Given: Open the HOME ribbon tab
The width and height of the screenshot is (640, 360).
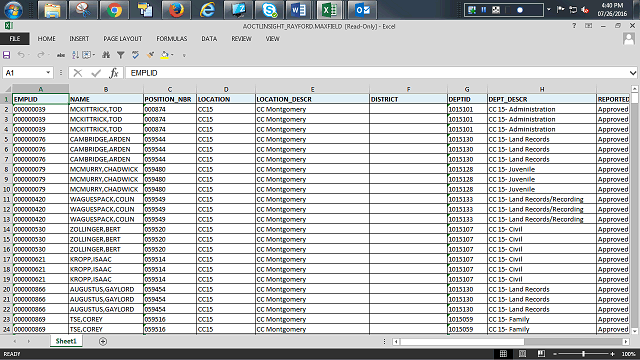Looking at the screenshot, I should [47, 39].
